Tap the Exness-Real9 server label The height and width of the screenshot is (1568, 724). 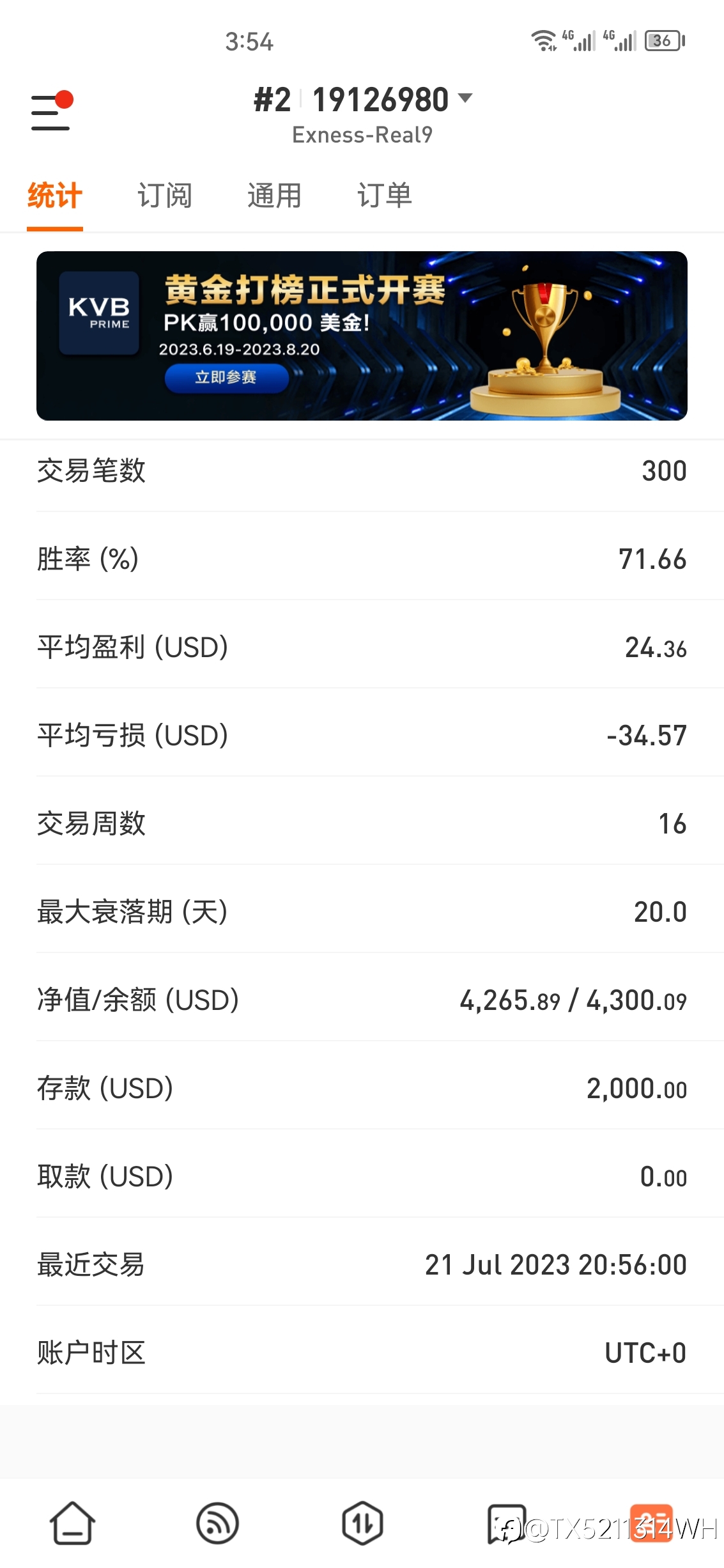pos(362,135)
